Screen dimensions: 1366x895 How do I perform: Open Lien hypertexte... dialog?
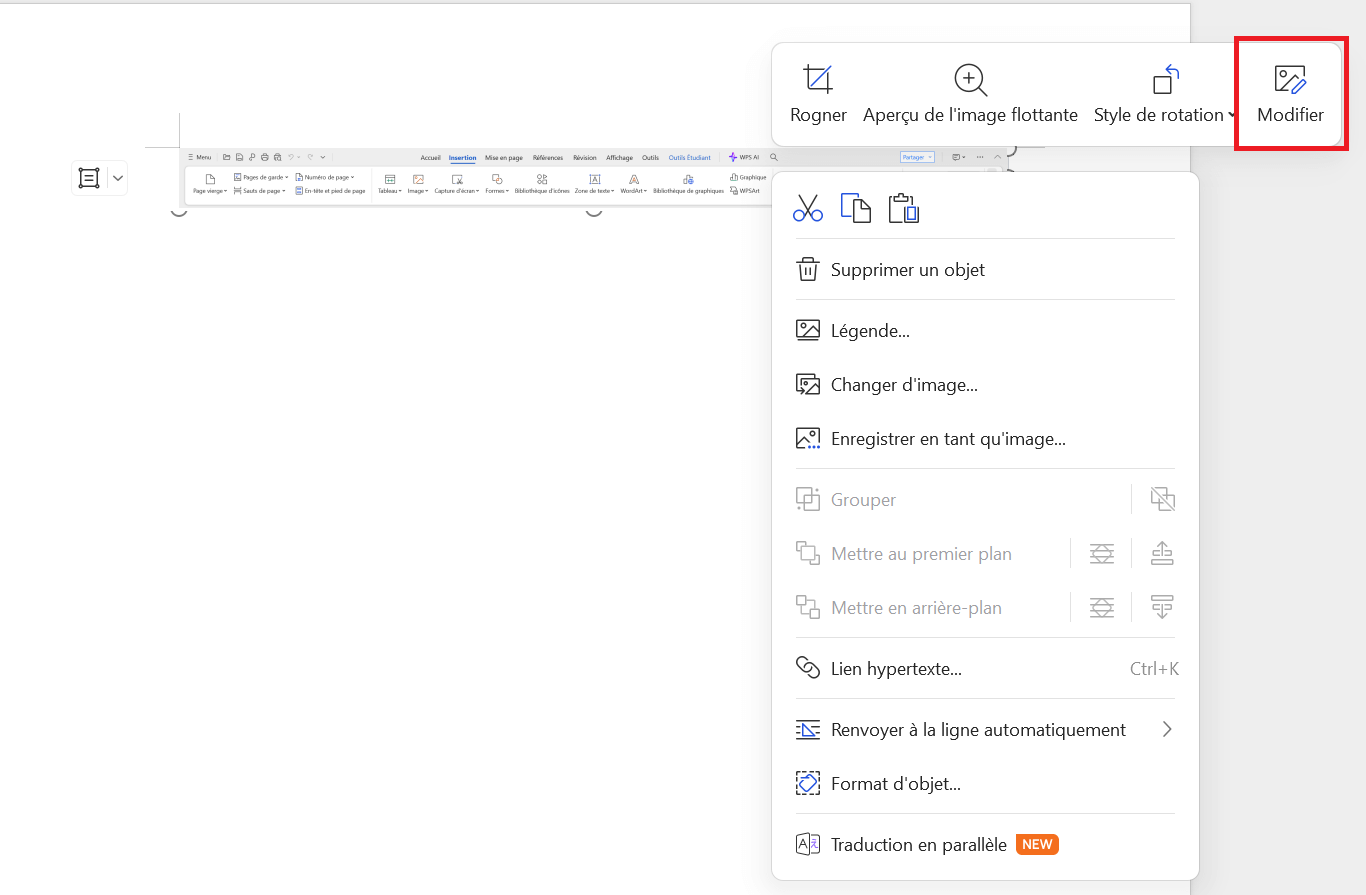895,669
